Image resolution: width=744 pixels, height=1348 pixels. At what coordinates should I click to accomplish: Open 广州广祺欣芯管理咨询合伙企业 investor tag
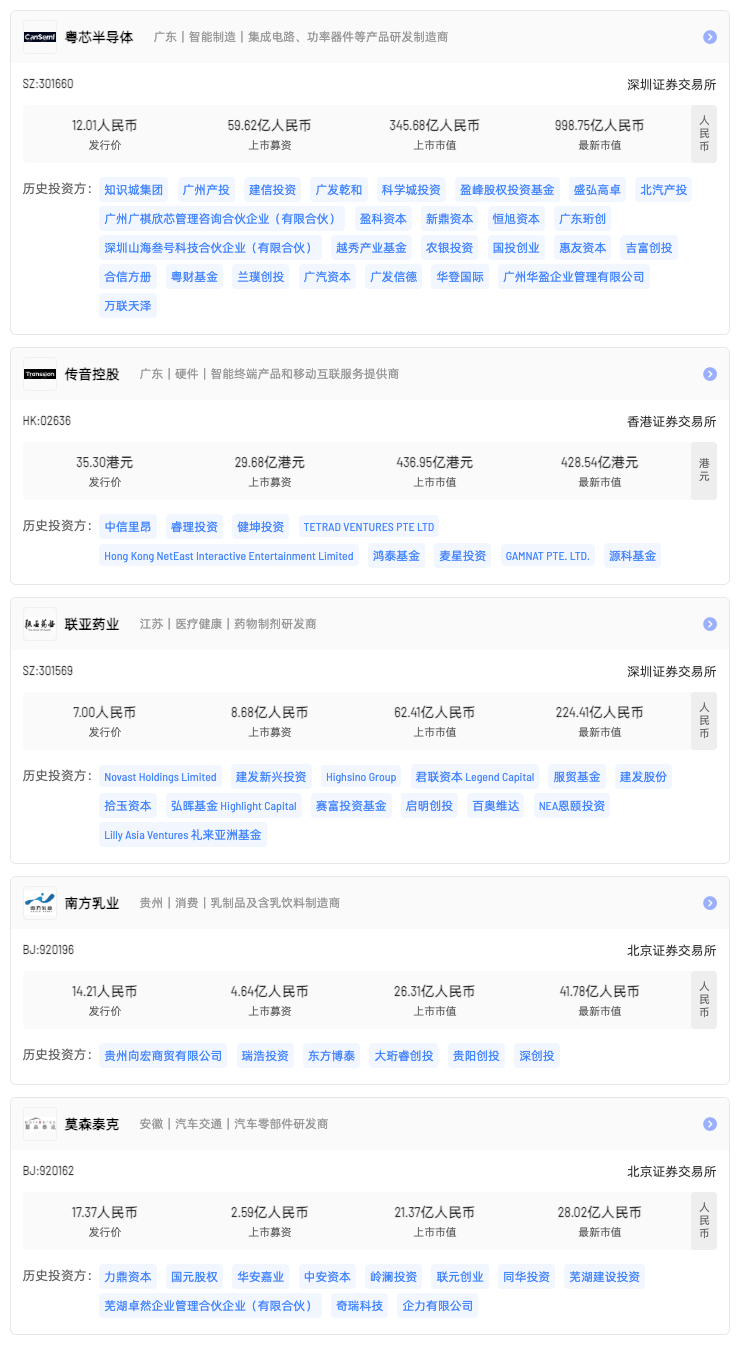(x=222, y=219)
